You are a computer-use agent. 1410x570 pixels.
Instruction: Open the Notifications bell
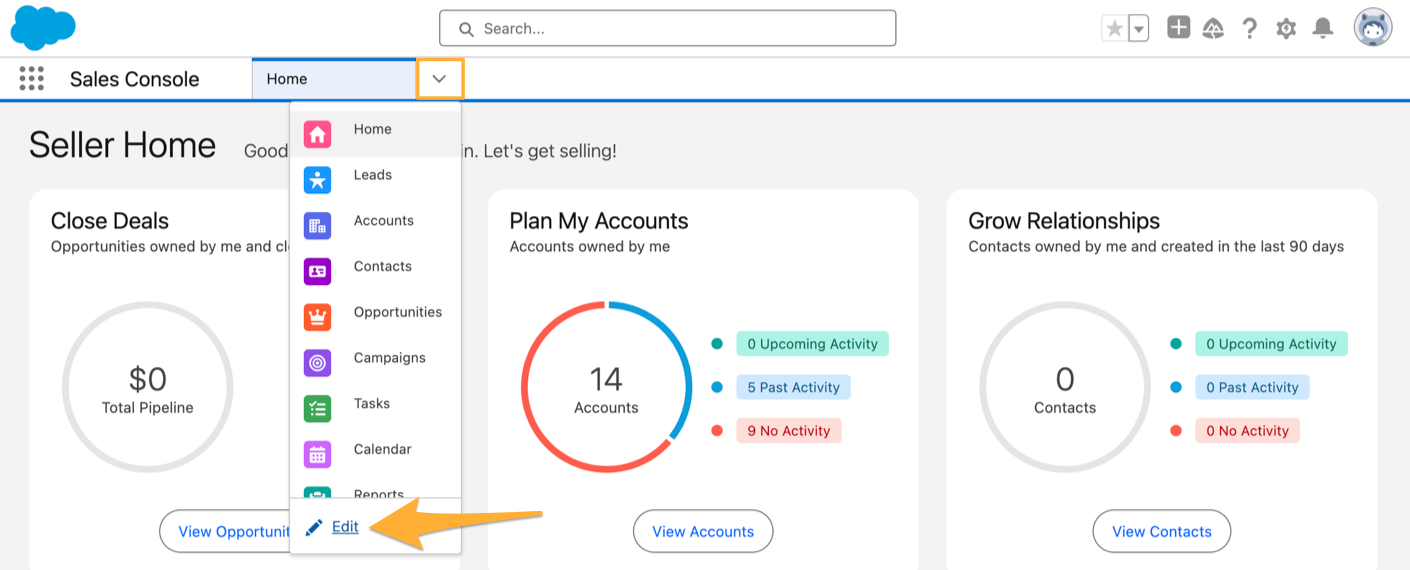(x=1323, y=28)
